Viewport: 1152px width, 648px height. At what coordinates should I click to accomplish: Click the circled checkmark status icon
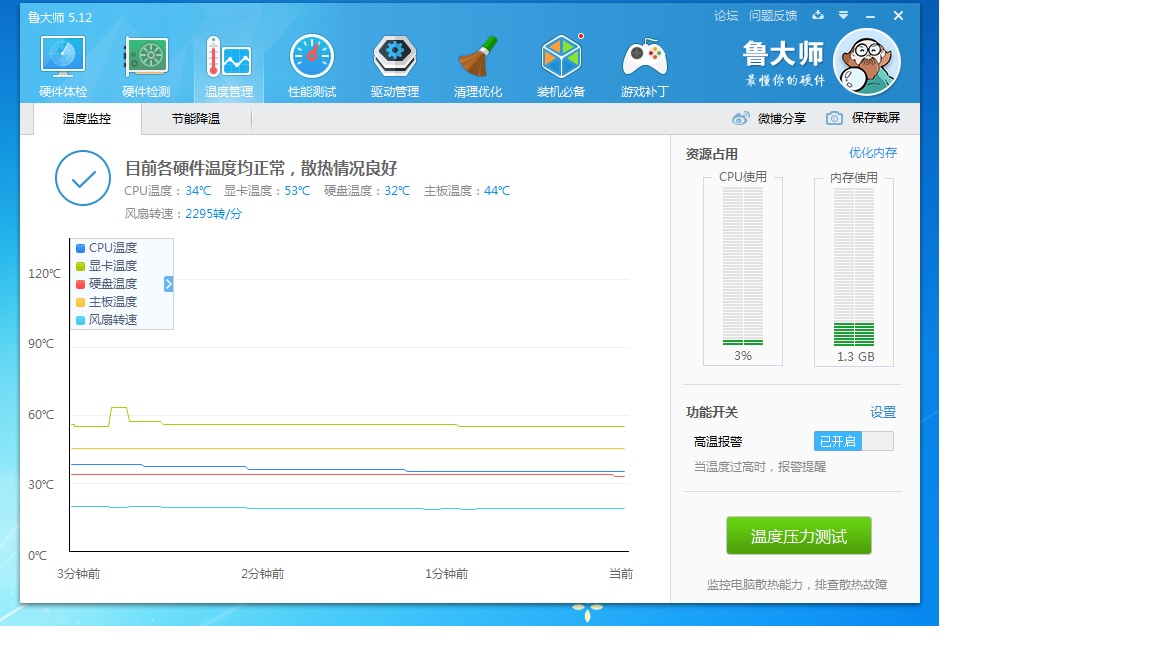pyautogui.click(x=83, y=179)
